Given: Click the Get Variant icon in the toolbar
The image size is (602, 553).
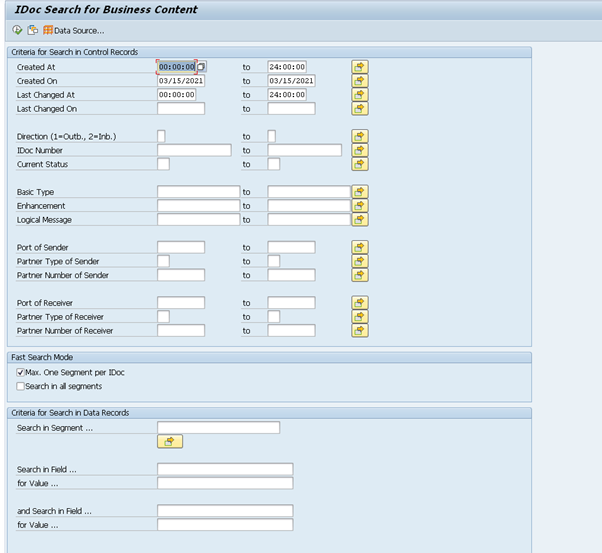Looking at the screenshot, I should (x=32, y=30).
